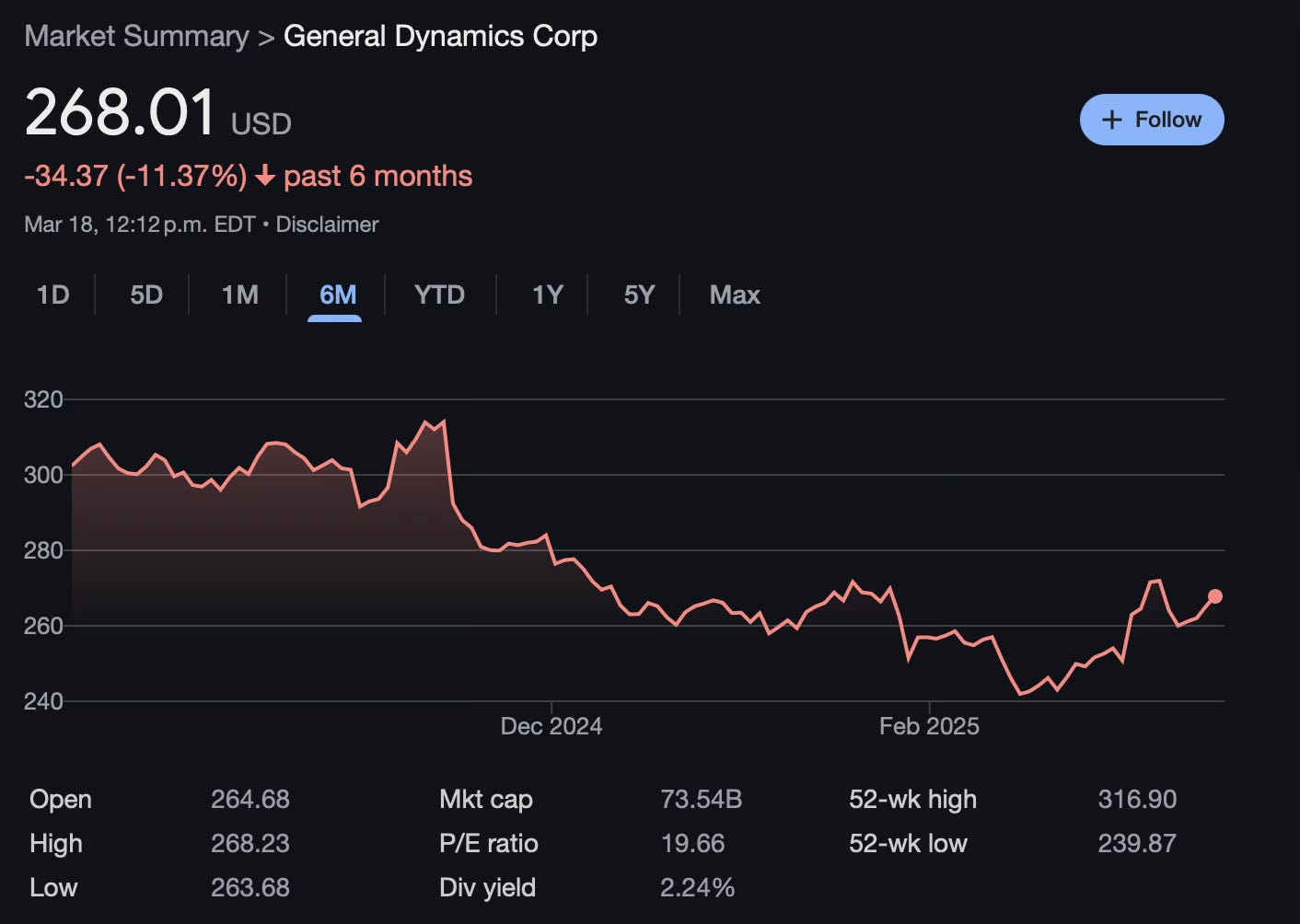Select the 1Y time range tab
The image size is (1300, 924).
pos(547,295)
